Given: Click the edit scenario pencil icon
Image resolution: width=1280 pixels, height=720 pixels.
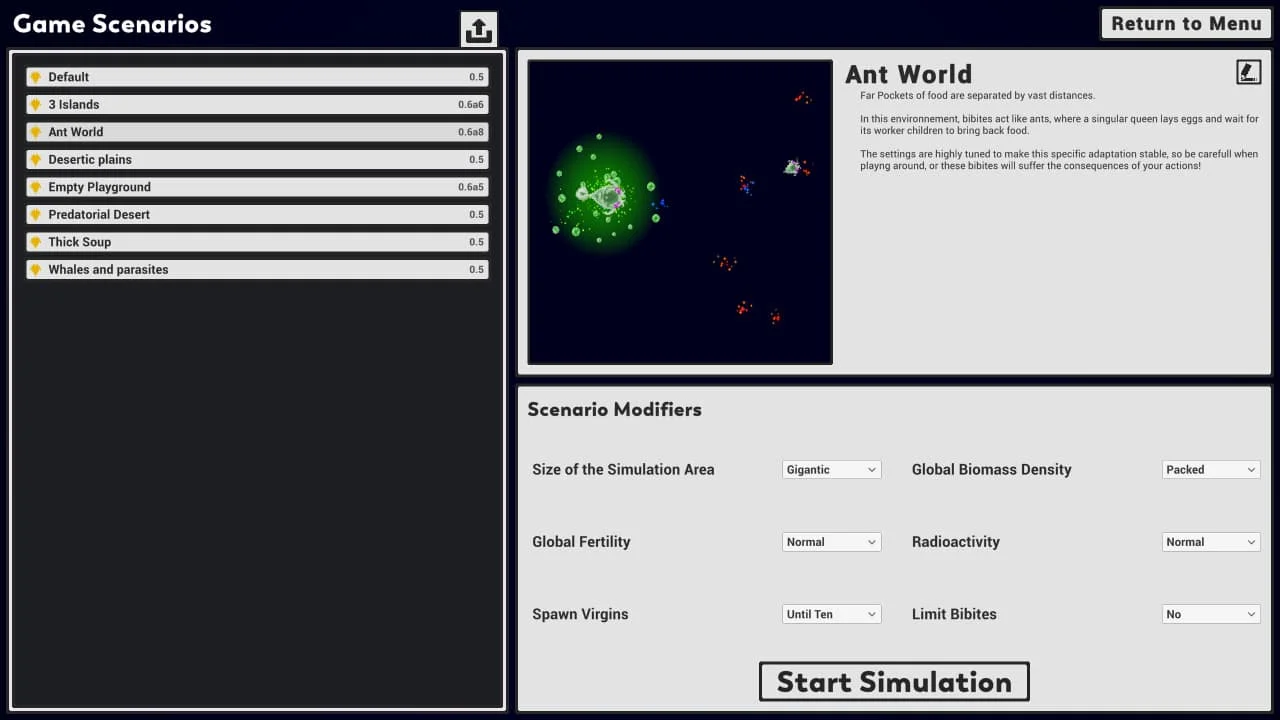Looking at the screenshot, I should [1247, 72].
